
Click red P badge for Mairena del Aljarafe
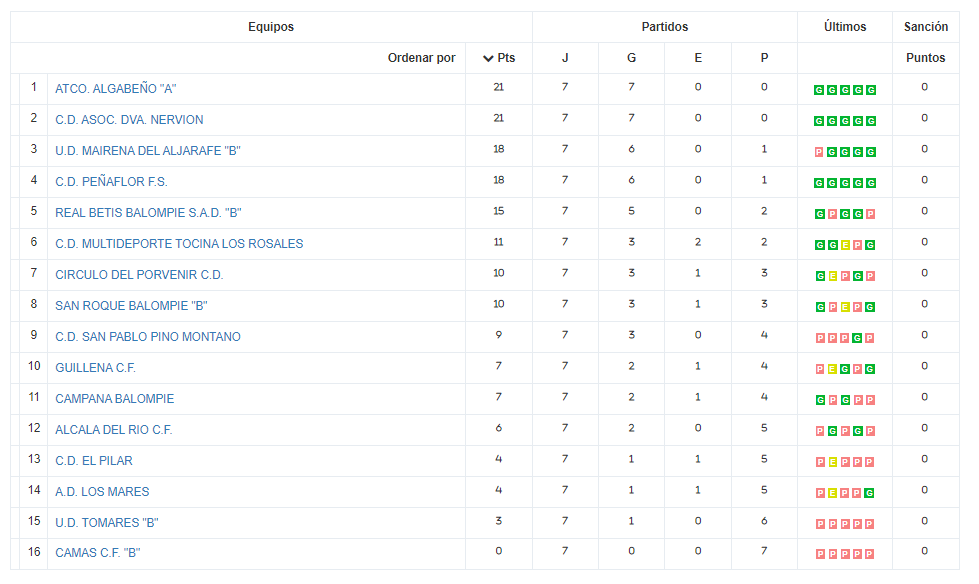tap(819, 152)
